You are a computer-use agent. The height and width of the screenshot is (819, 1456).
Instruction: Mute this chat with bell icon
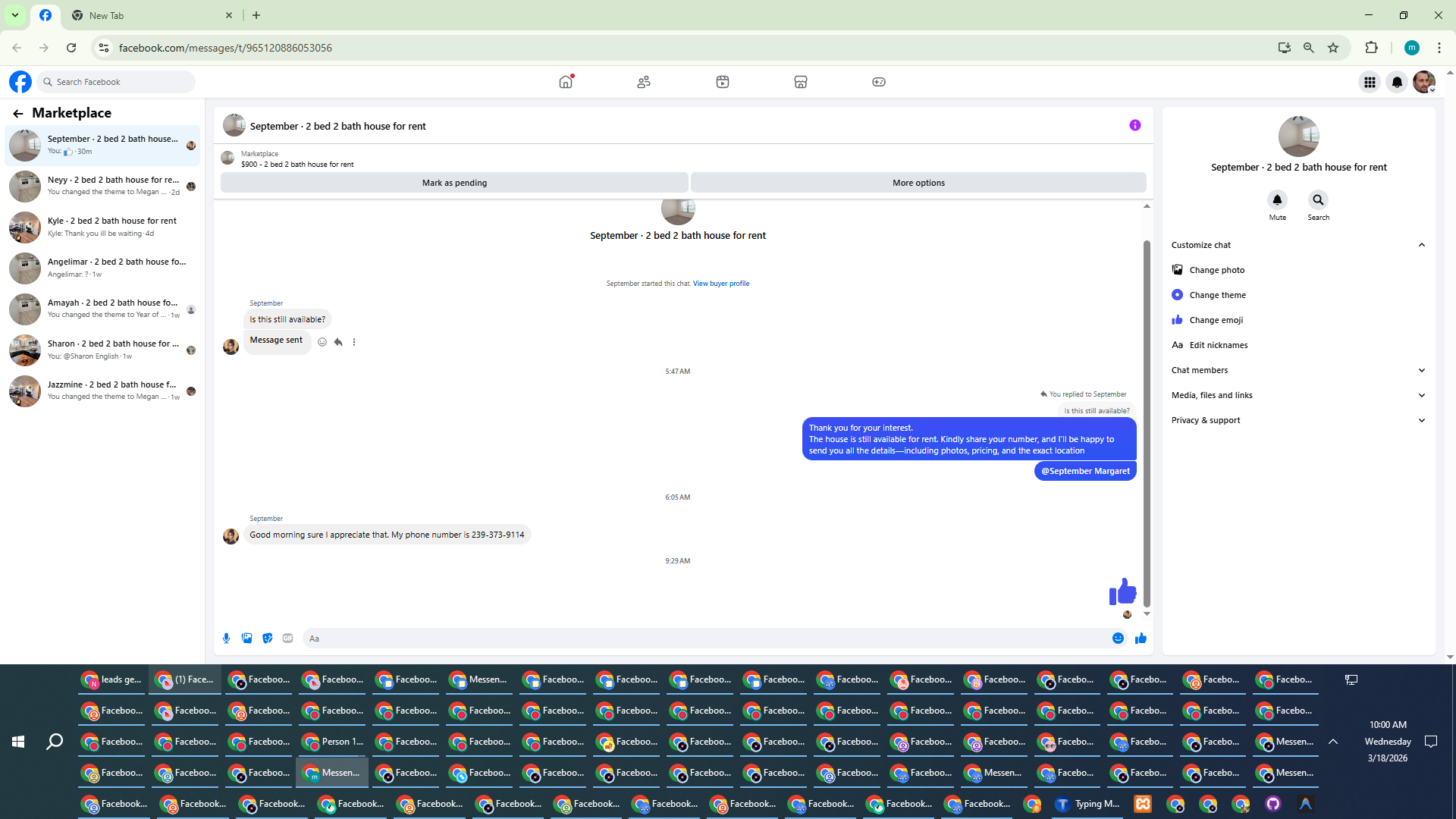tap(1277, 200)
